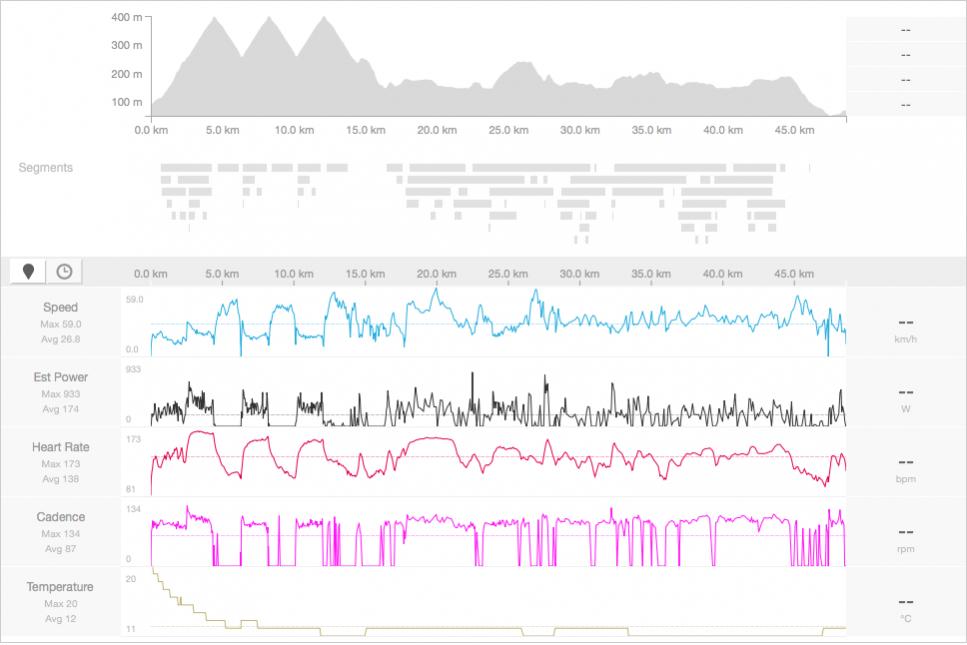967x645 pixels.
Task: Click the power spike near 22 km on the Est Power graph
Action: (472, 374)
